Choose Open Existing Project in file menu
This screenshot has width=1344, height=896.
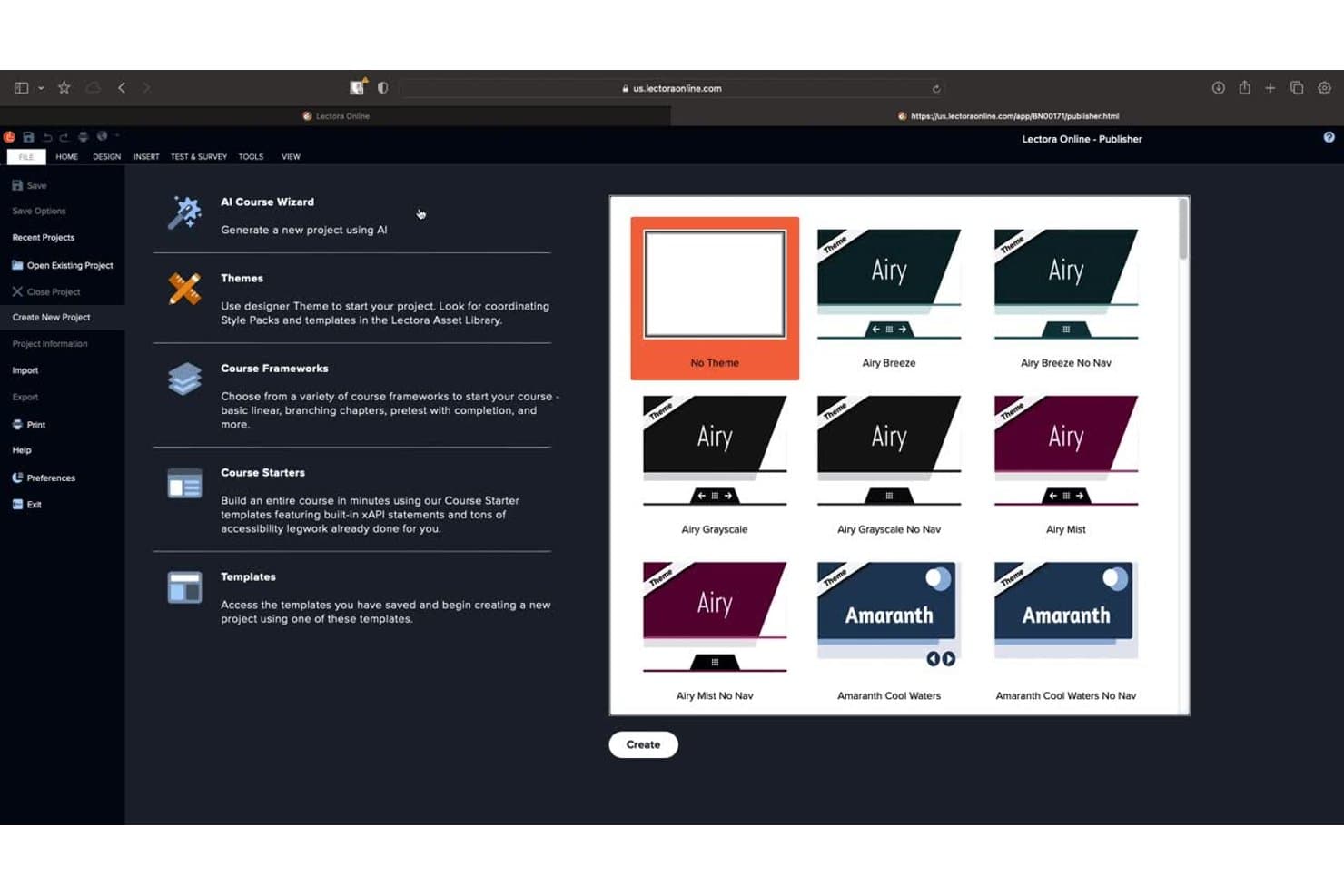pos(63,265)
